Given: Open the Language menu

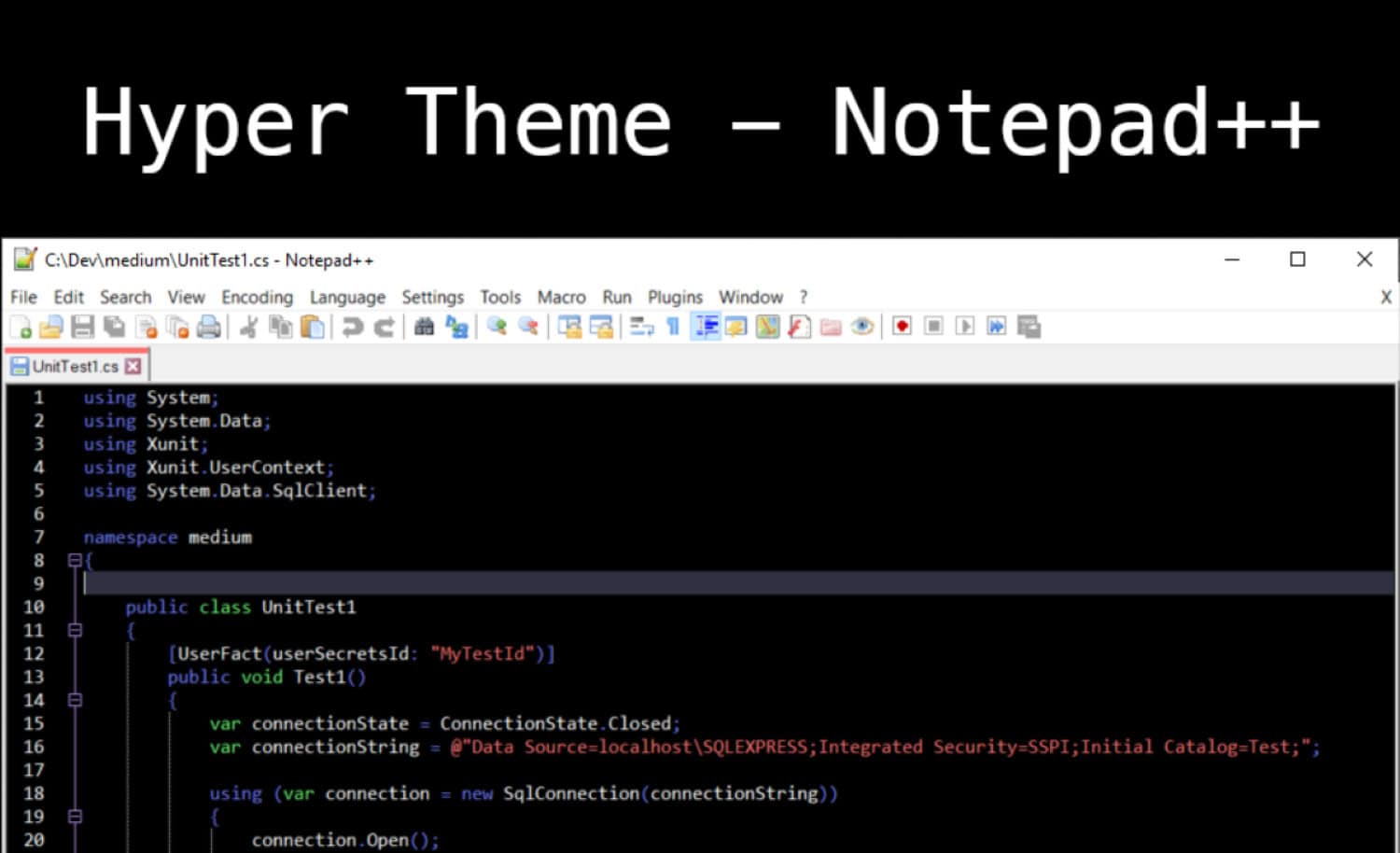Looking at the screenshot, I should tap(347, 297).
